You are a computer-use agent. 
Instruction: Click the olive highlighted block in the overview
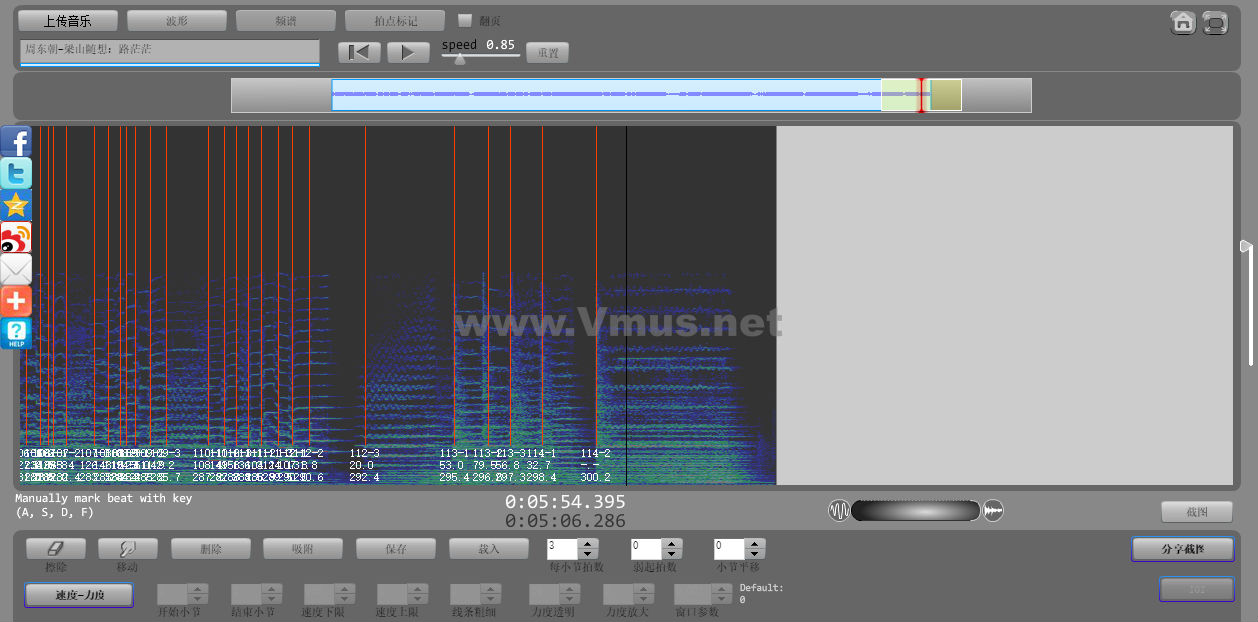tap(946, 95)
